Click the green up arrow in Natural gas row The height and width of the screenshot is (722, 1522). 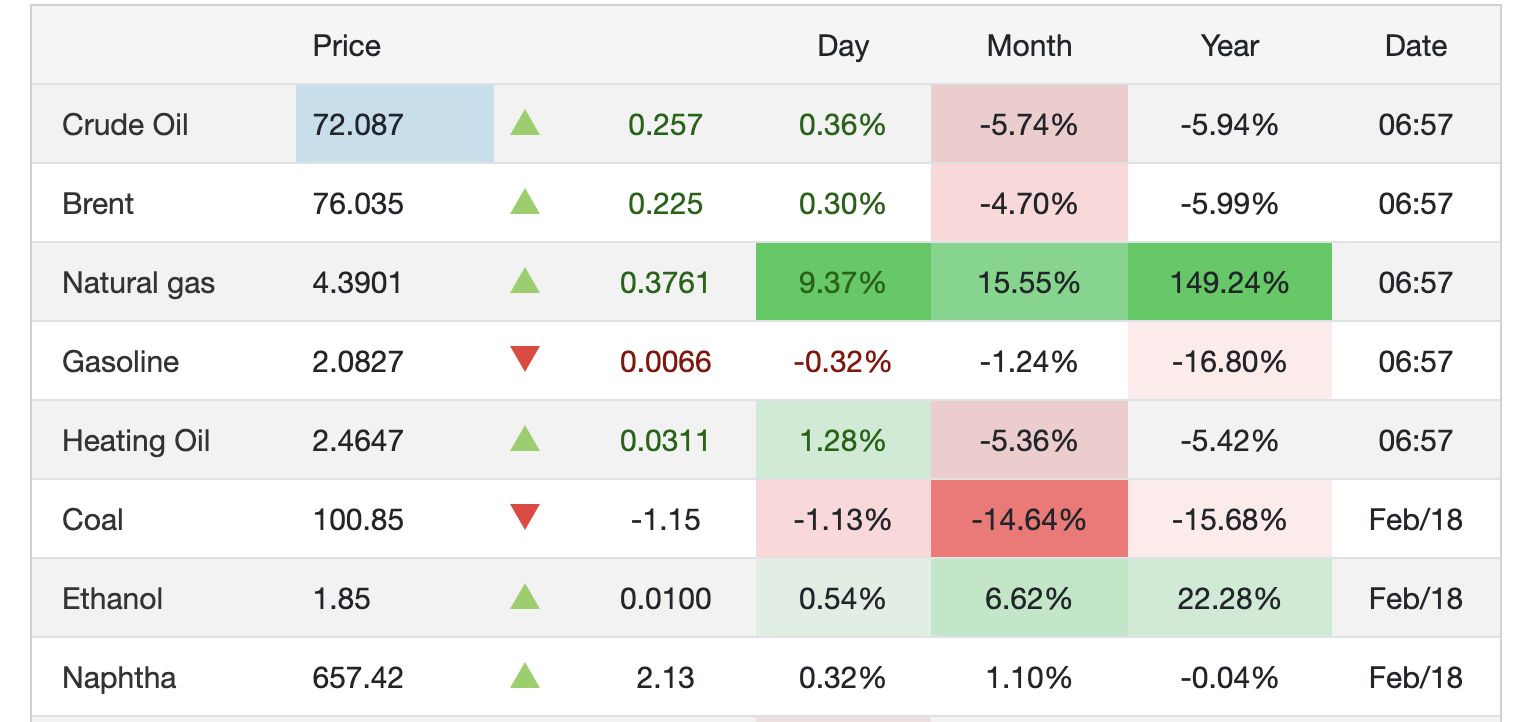pyautogui.click(x=525, y=281)
